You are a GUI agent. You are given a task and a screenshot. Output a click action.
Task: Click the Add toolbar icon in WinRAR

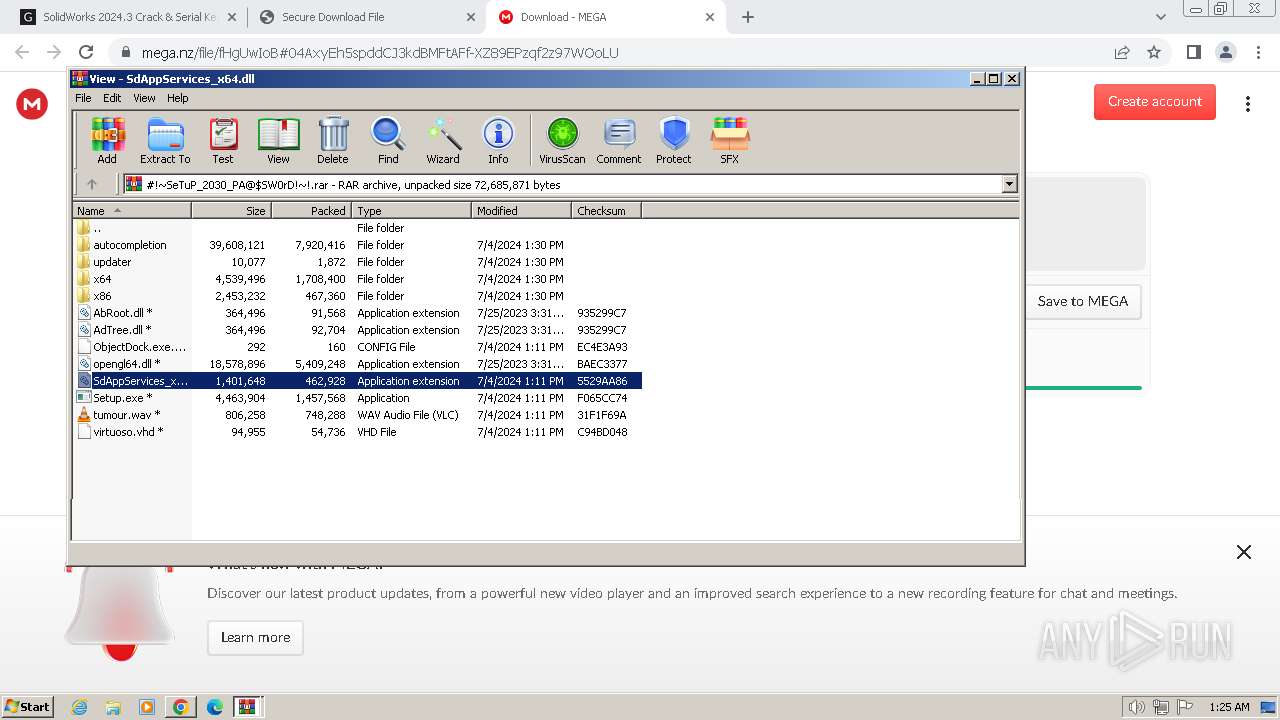pos(107,140)
